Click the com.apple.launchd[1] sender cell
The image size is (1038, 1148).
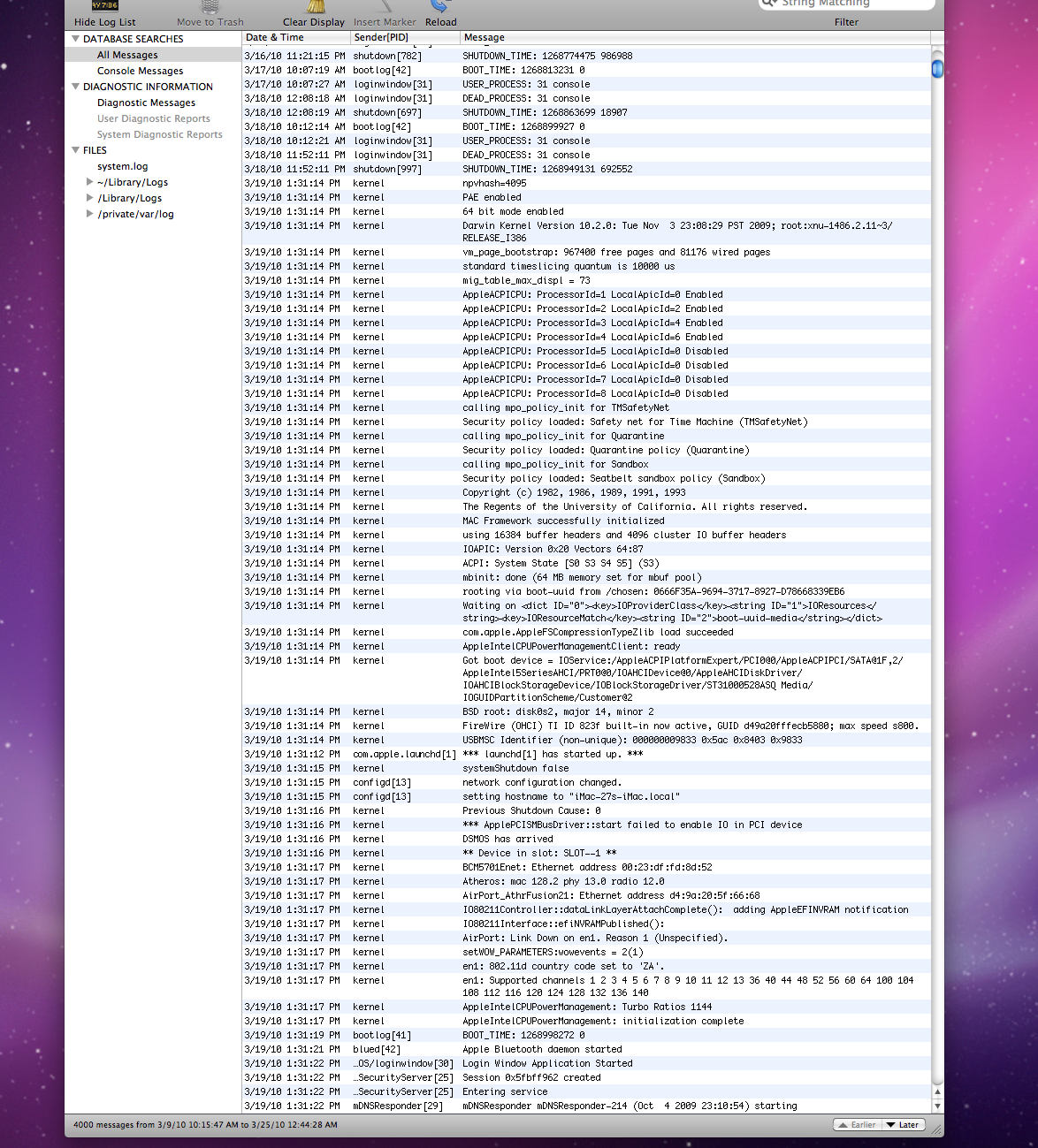[405, 754]
